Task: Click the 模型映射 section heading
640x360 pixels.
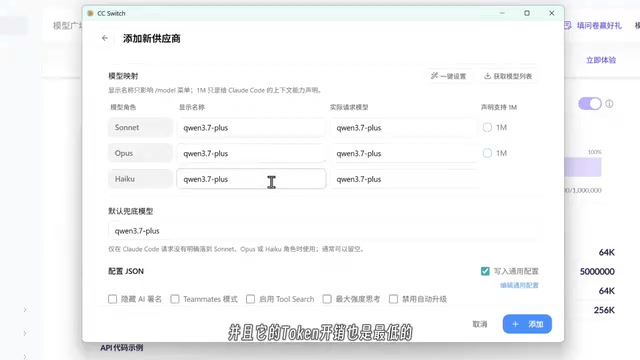Action: pos(123,76)
